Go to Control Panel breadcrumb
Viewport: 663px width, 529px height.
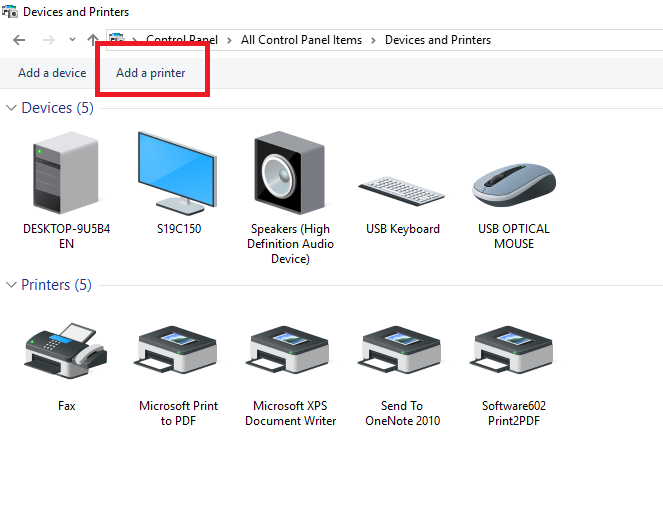click(x=182, y=40)
